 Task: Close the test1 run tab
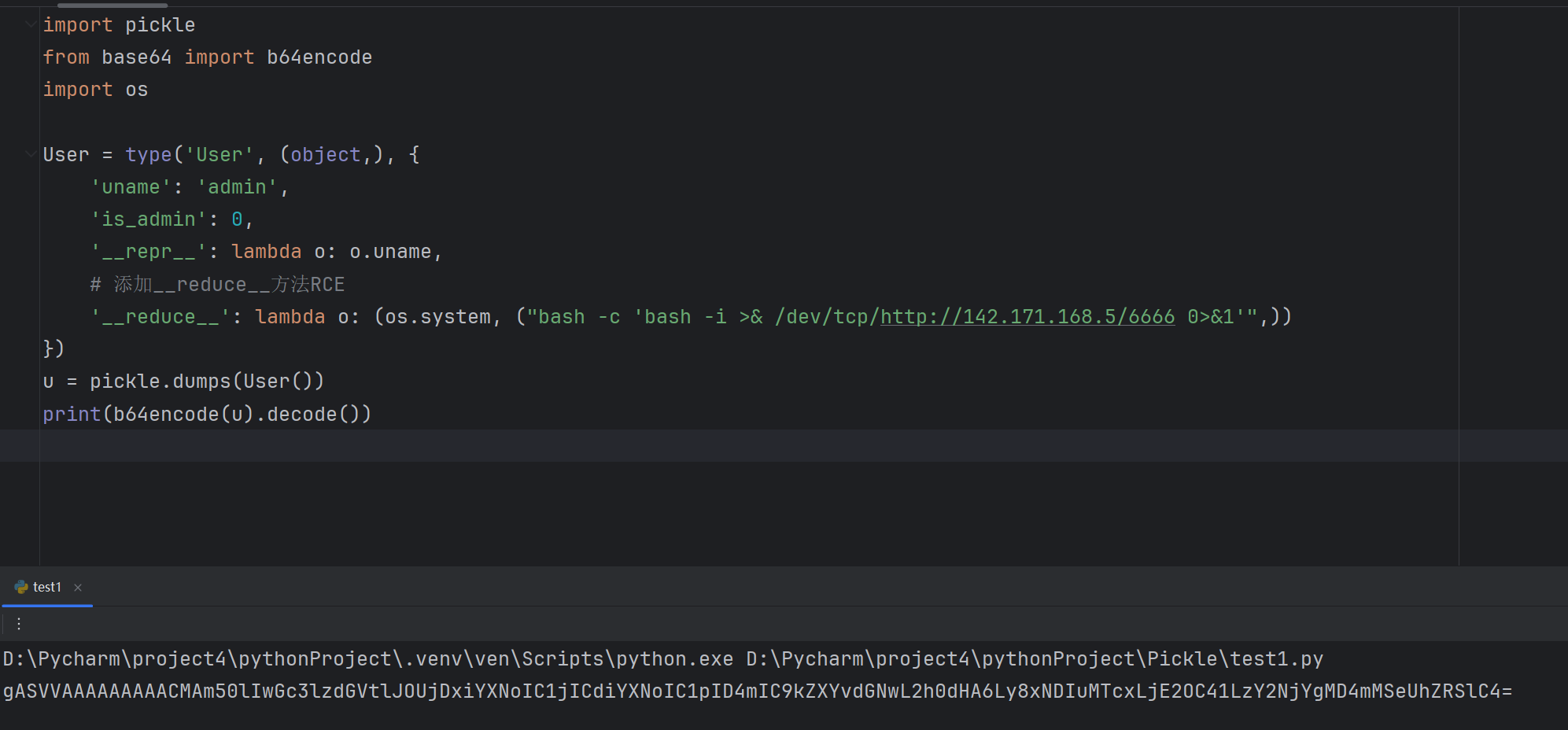78,588
